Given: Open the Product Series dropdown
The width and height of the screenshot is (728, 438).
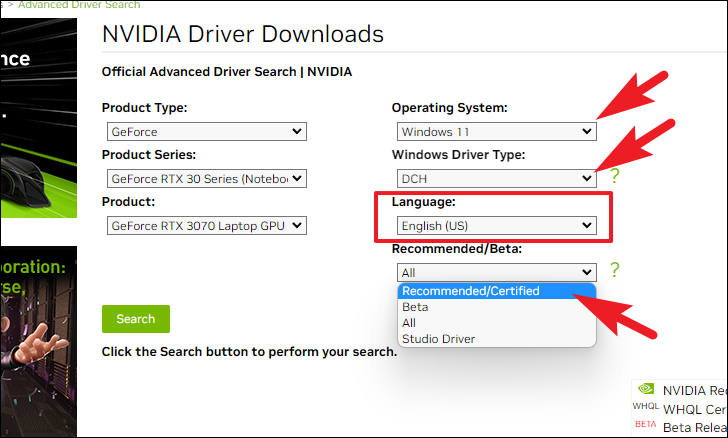Looking at the screenshot, I should tap(207, 178).
